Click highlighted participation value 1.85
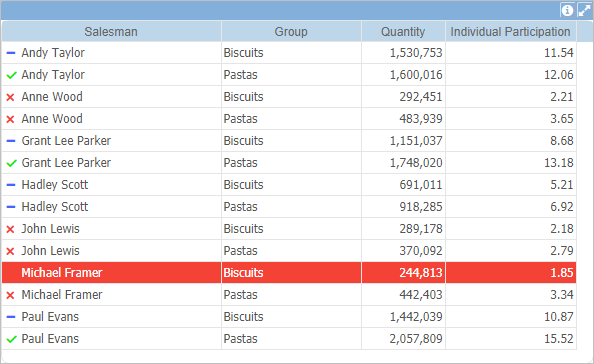The image size is (594, 364). point(562,272)
